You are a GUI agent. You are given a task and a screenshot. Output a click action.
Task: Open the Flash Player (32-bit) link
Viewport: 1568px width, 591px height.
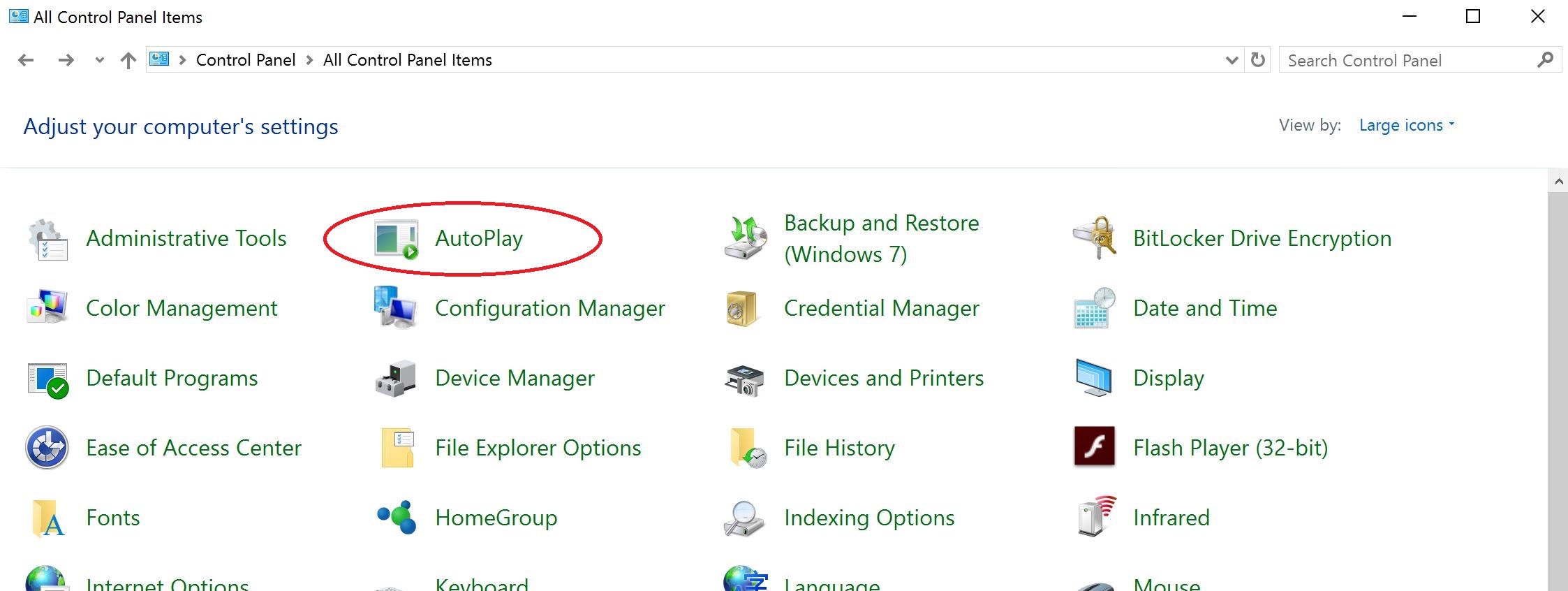point(1231,448)
